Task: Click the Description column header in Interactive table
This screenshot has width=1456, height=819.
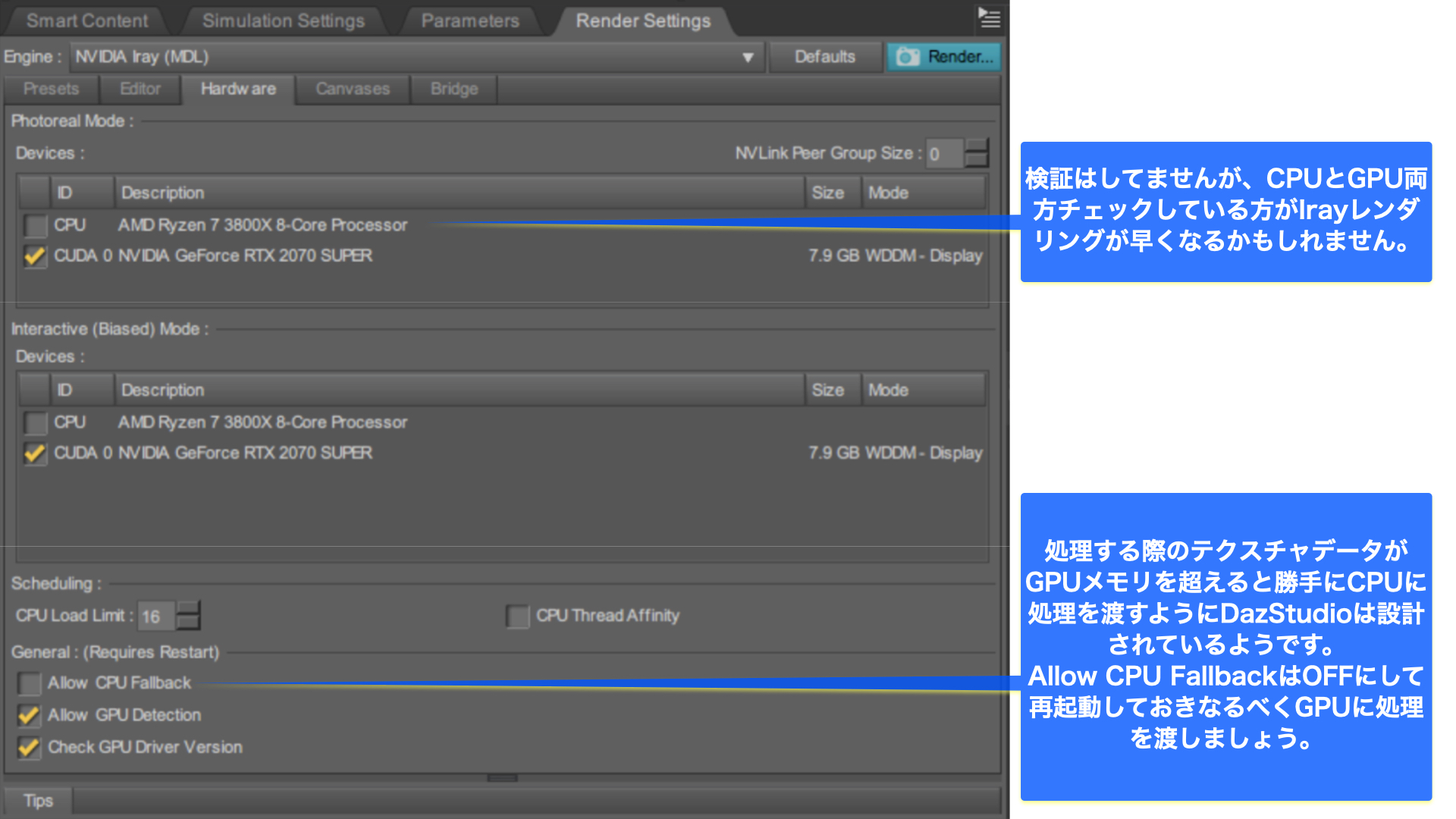Action: pyautogui.click(x=459, y=390)
